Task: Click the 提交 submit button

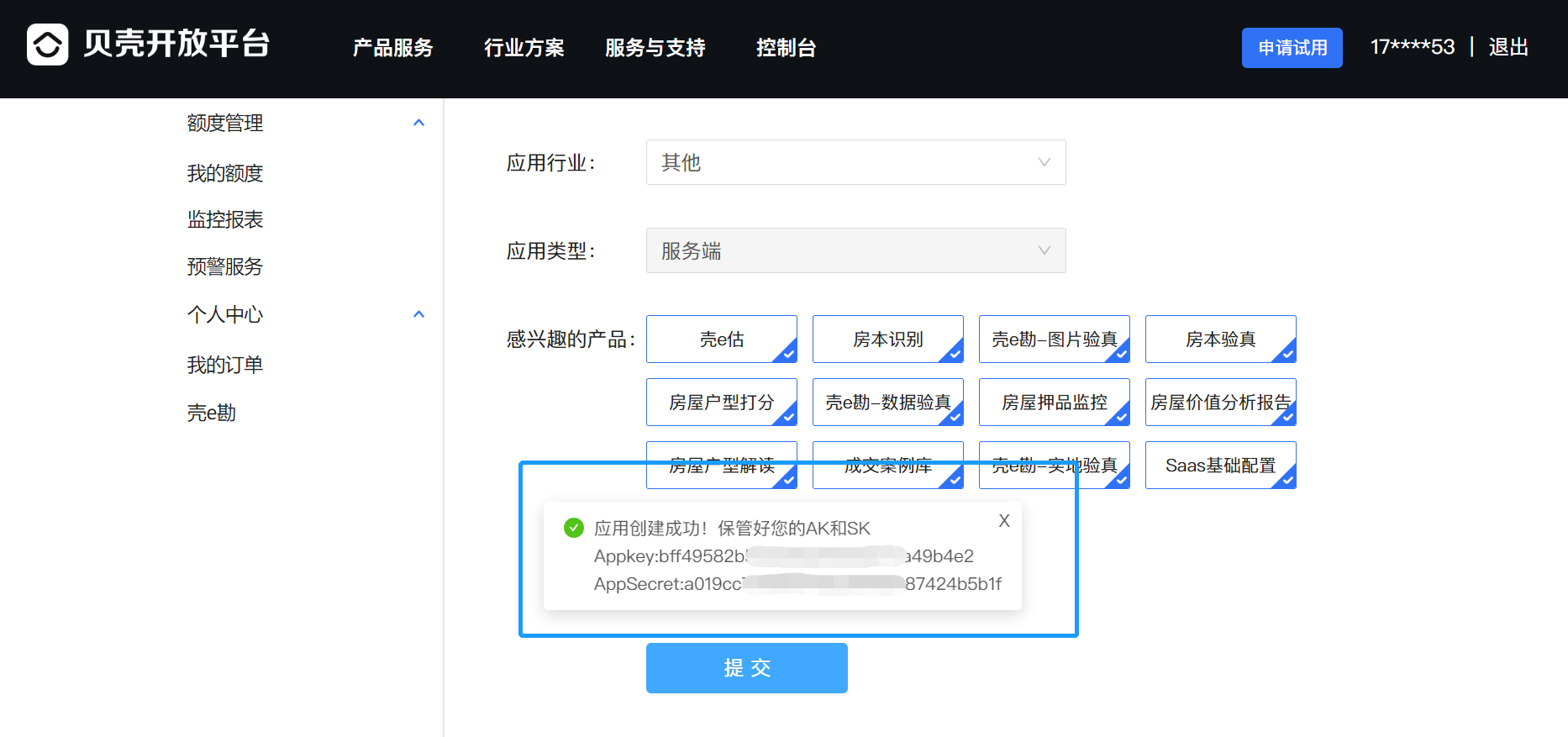Action: click(x=747, y=668)
